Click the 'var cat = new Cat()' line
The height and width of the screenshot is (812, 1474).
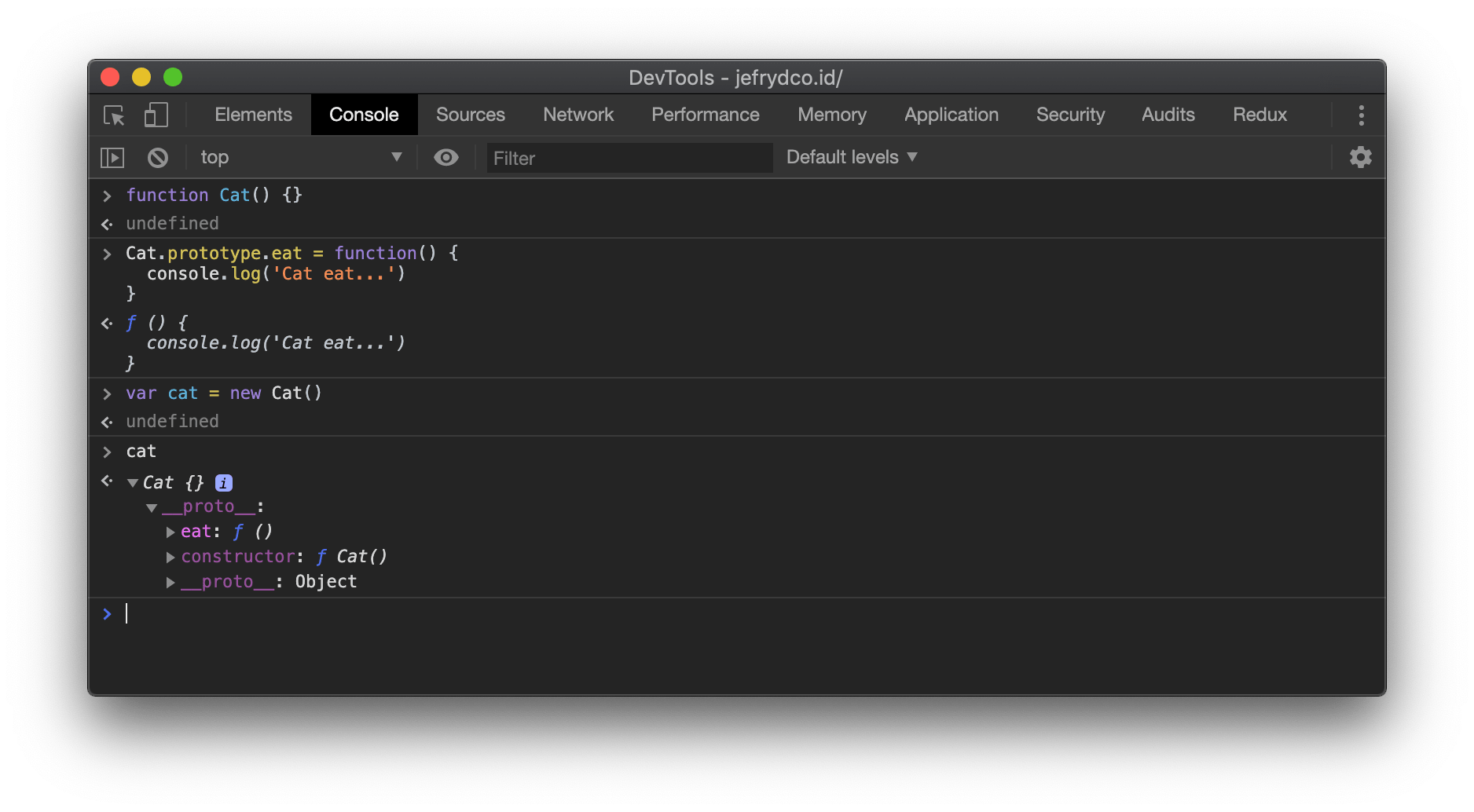[x=224, y=393]
